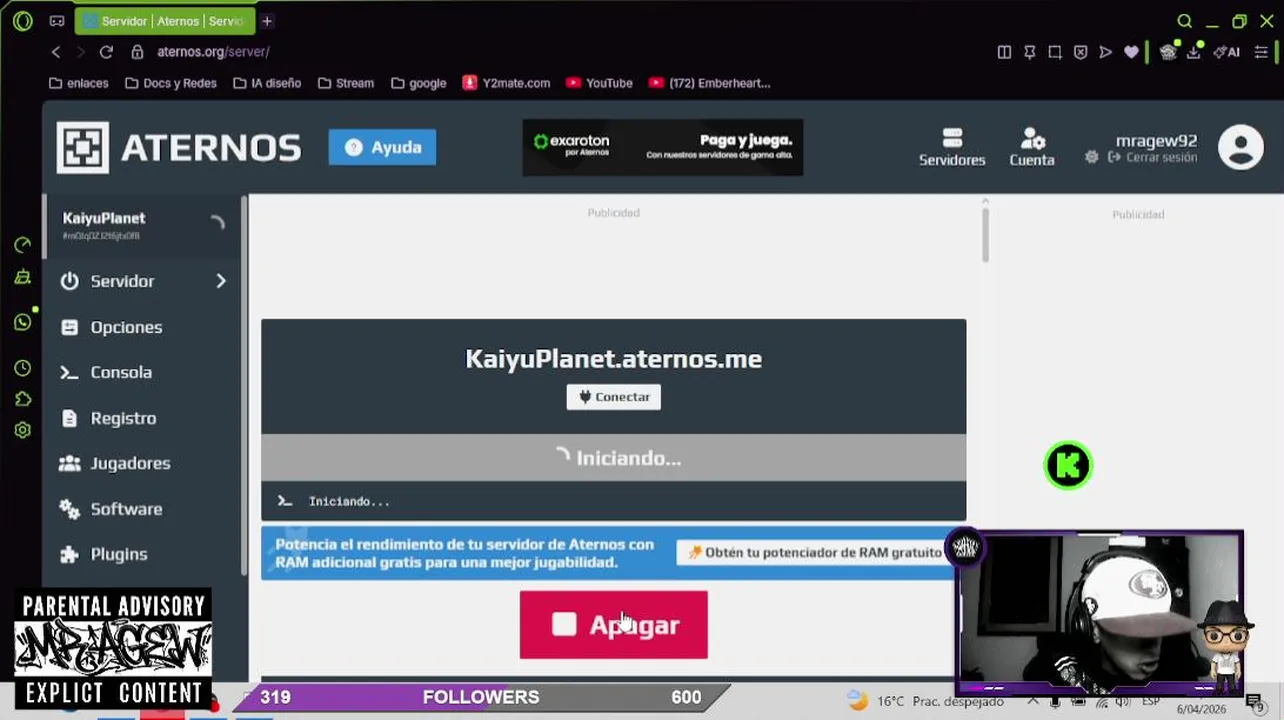Screen dimensions: 1284x720
Task: Open the downloads icon
Action: coord(1193,52)
